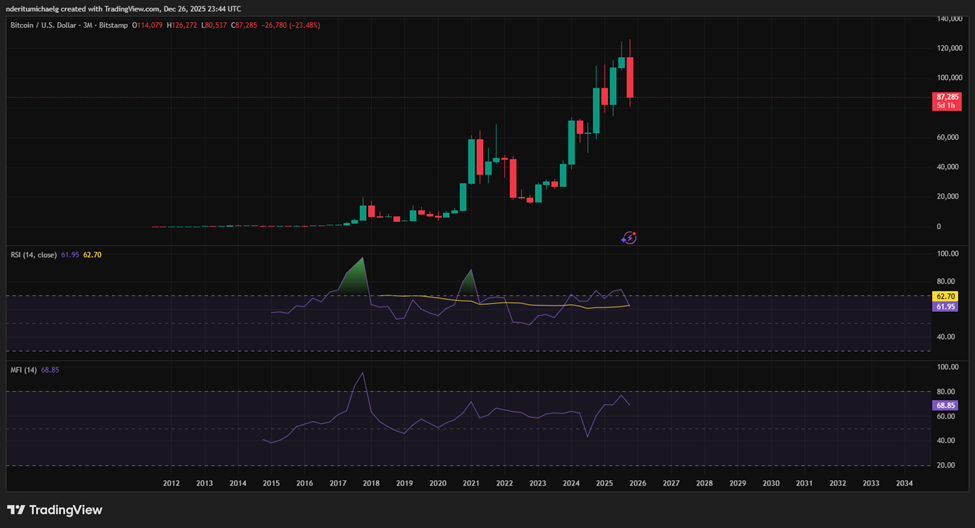Click 80.00 on the MFI axis

948,392
